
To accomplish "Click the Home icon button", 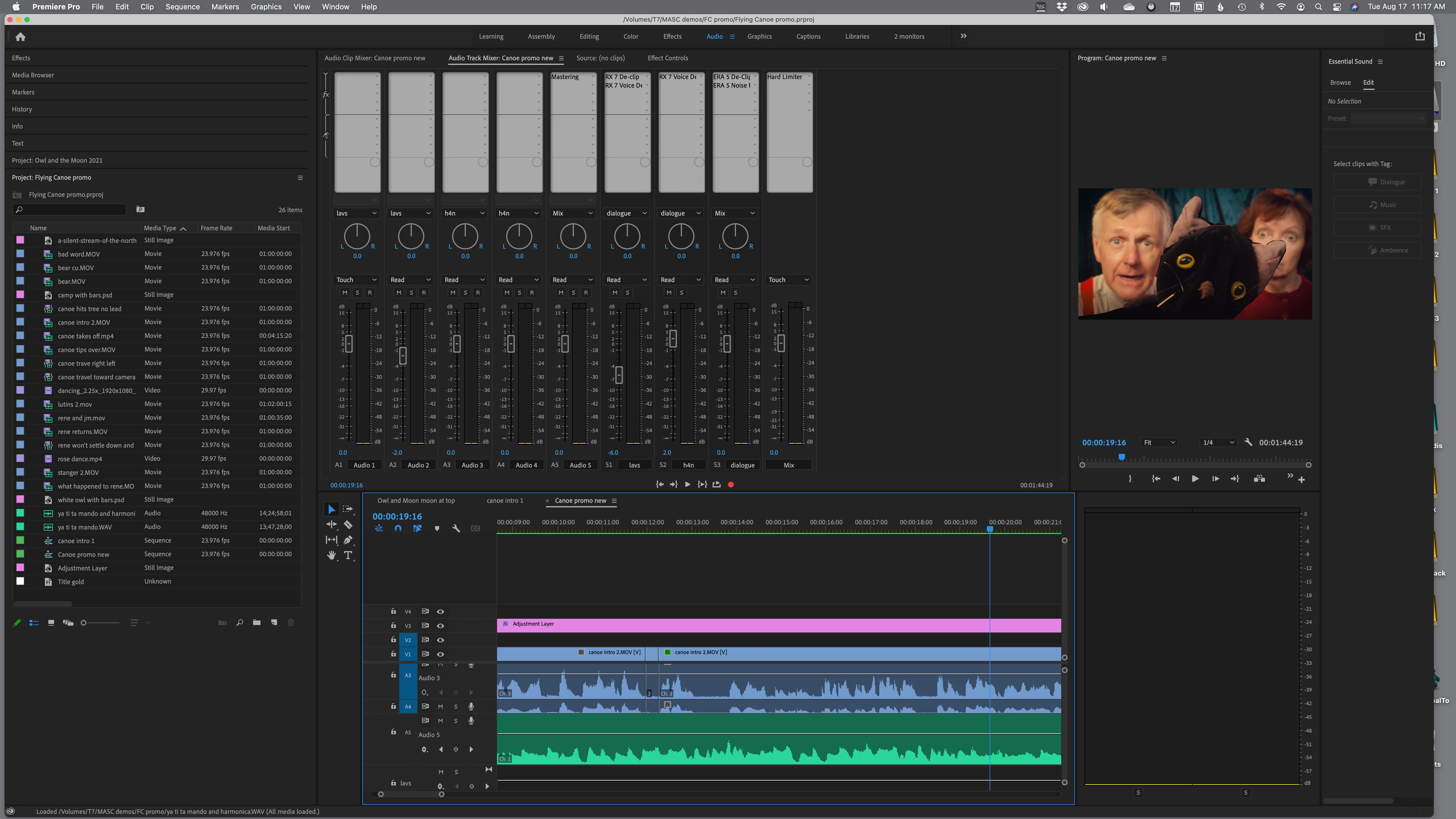I will pos(20,37).
